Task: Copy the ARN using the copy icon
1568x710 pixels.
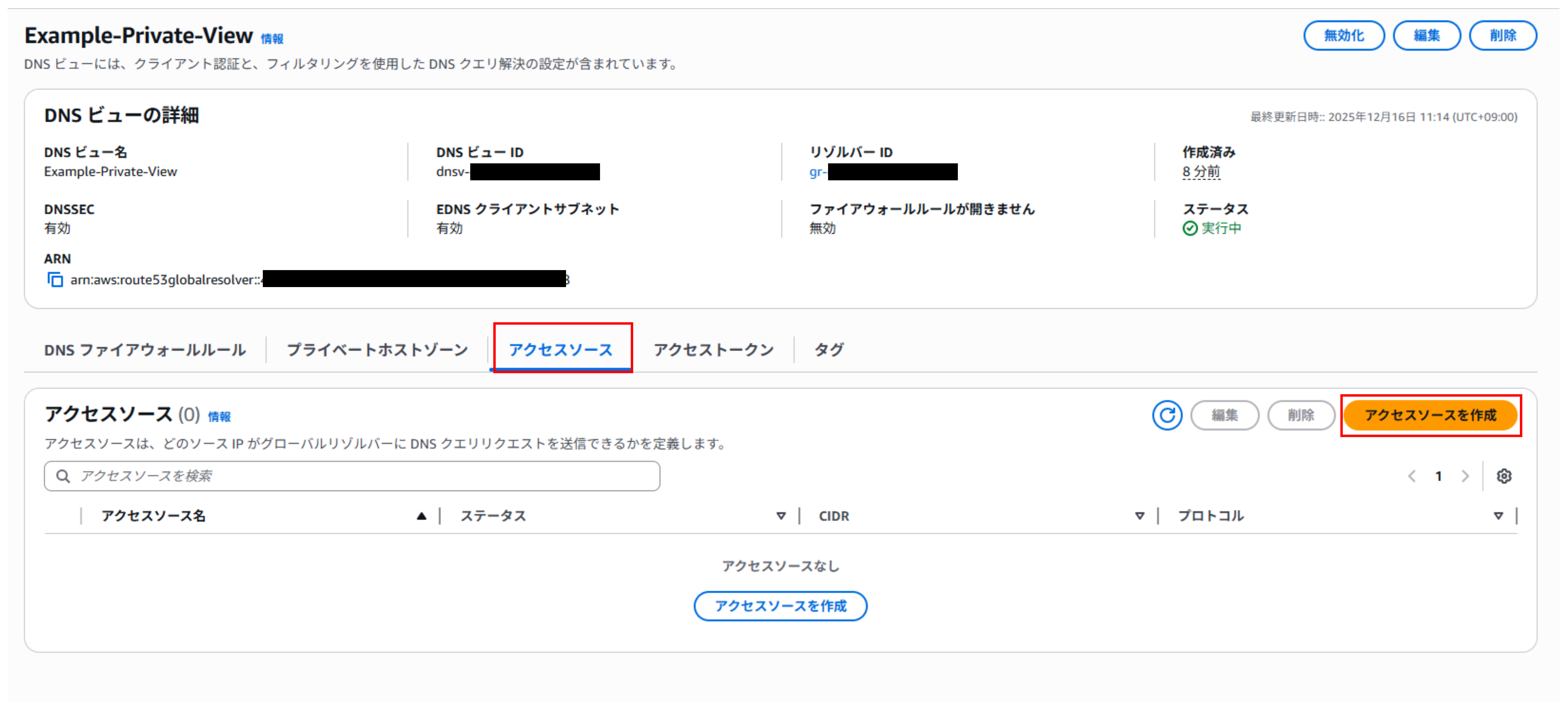Action: [x=55, y=280]
